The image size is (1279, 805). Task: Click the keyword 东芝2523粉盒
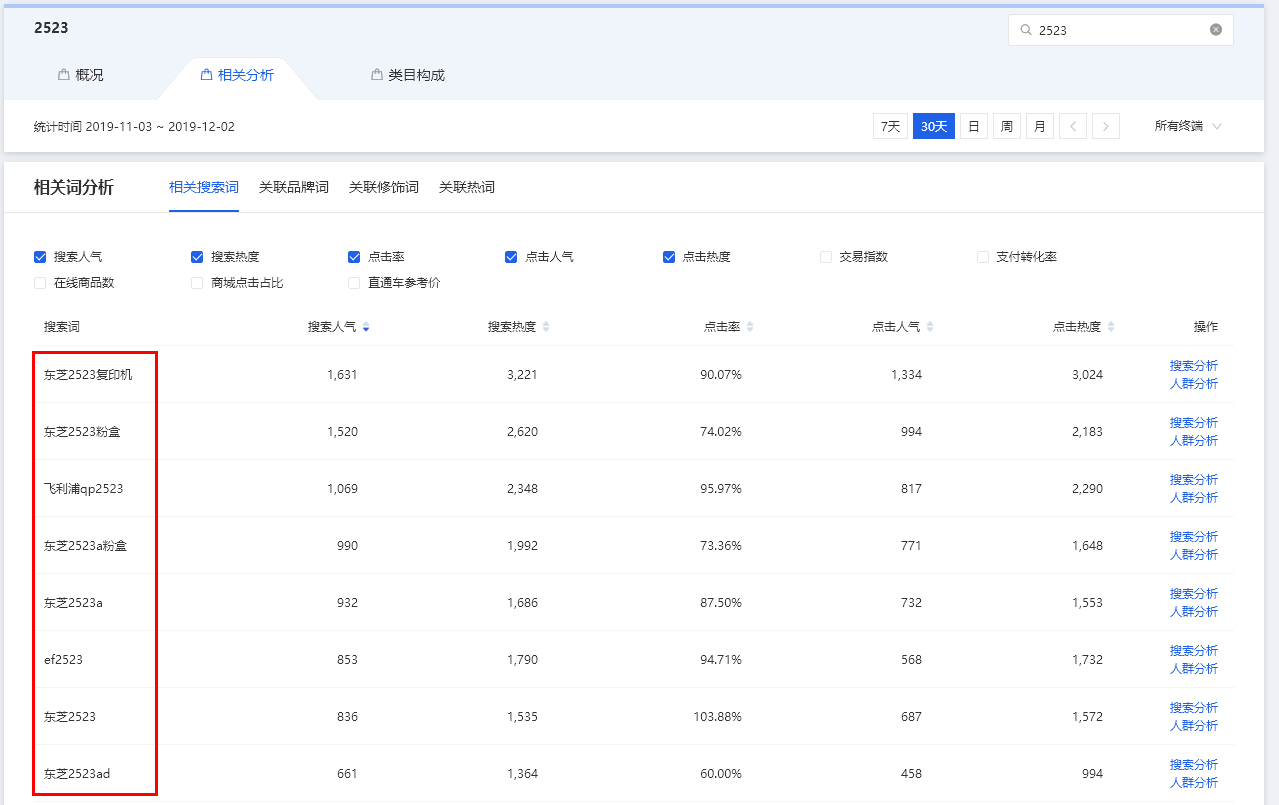point(83,432)
